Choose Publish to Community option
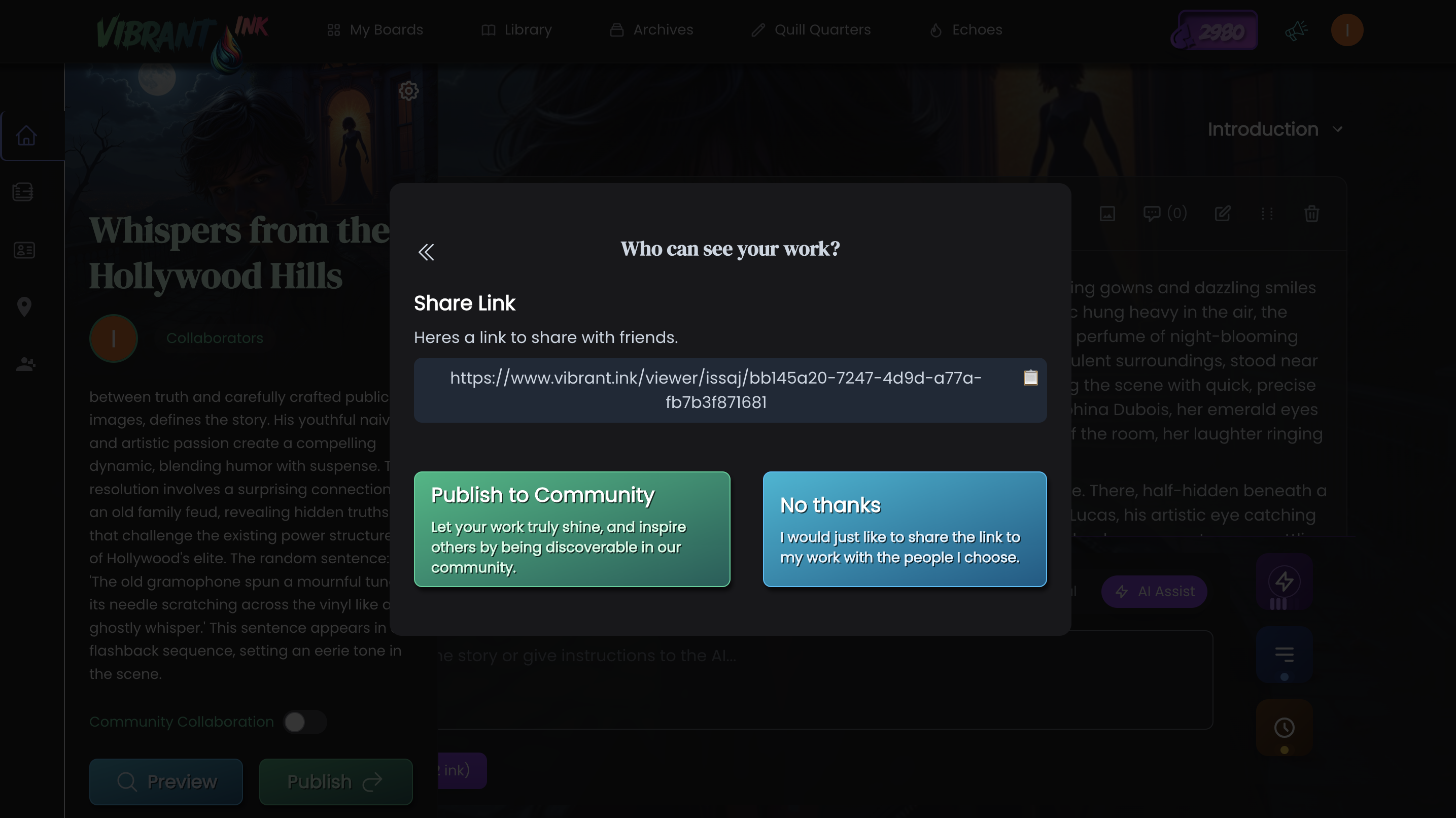This screenshot has height=818, width=1456. point(571,529)
